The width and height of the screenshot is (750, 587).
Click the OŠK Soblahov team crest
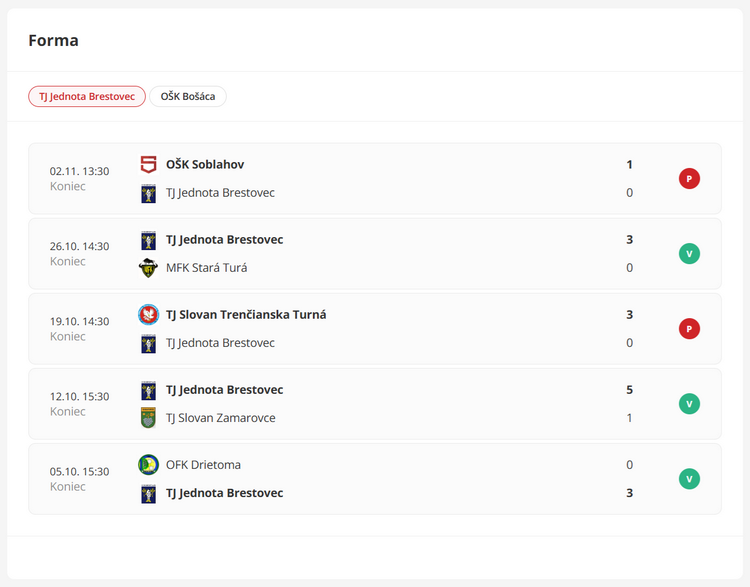148,165
